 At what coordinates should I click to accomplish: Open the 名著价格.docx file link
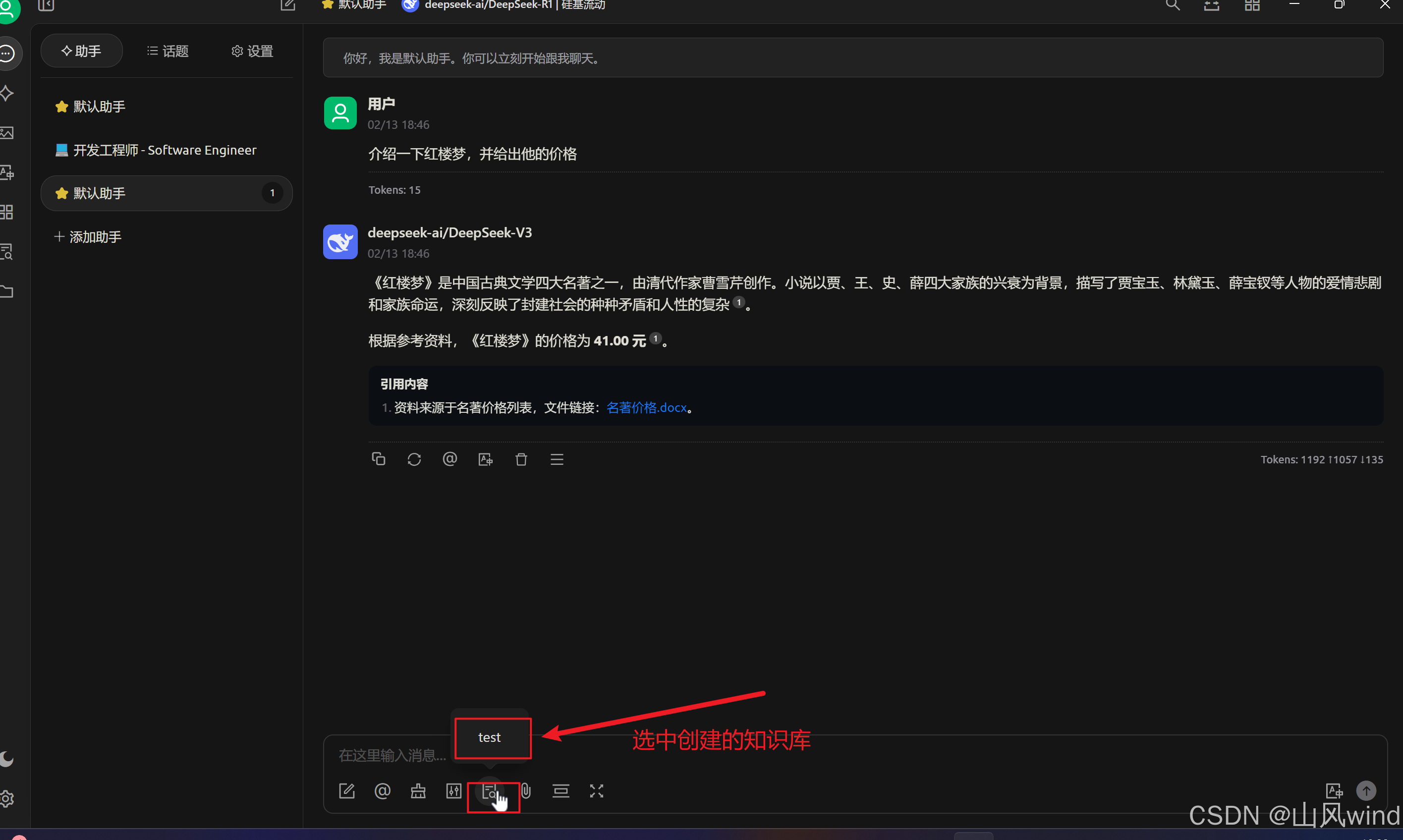646,407
